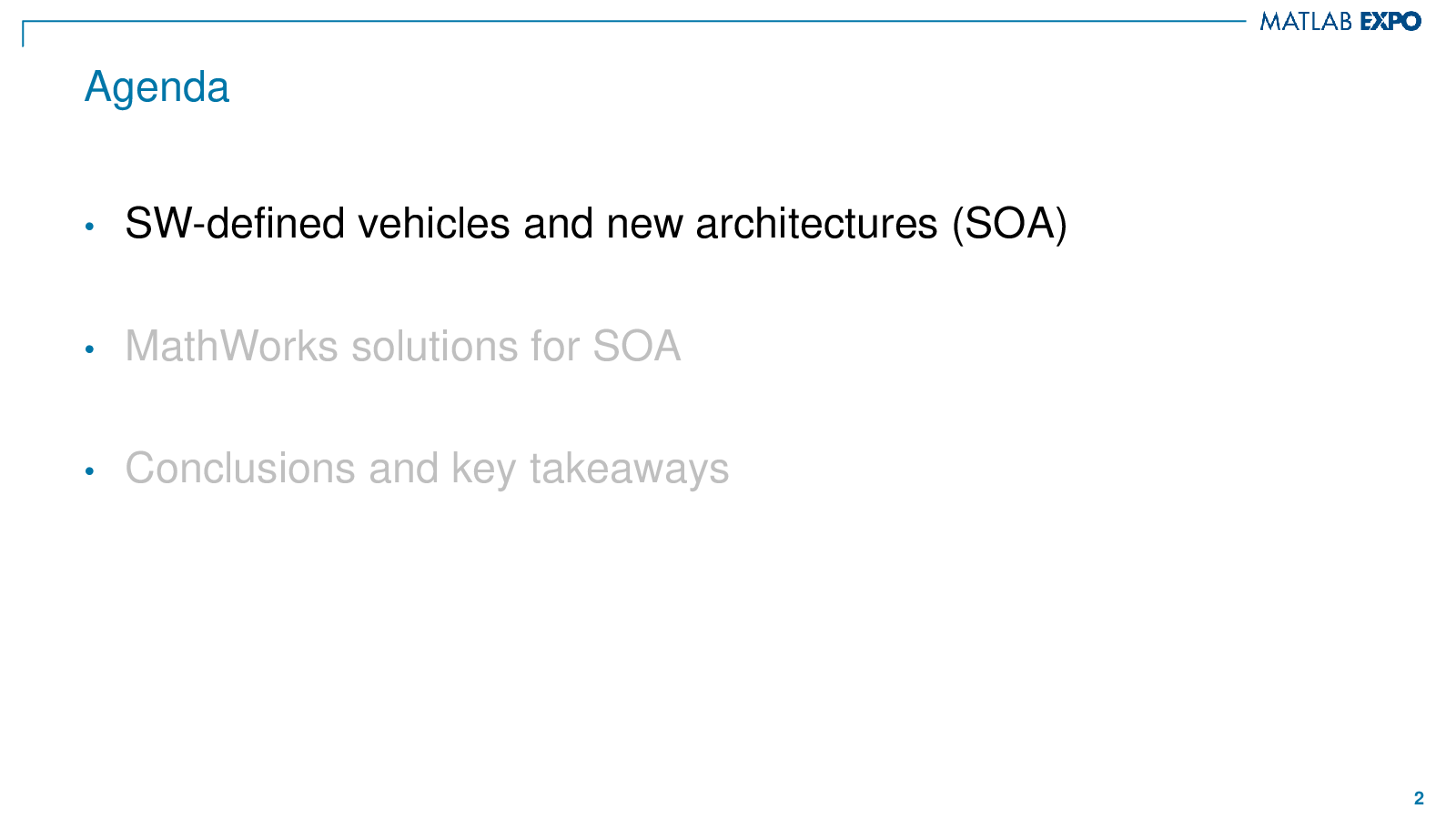Viewport: 1456px width, 819px height.
Task: Click the MathWorks solutions for SOA item
Action: click(403, 347)
